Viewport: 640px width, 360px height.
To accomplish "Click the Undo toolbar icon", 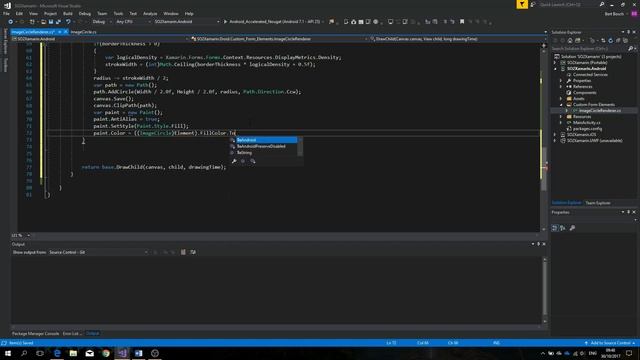I will [68, 22].
